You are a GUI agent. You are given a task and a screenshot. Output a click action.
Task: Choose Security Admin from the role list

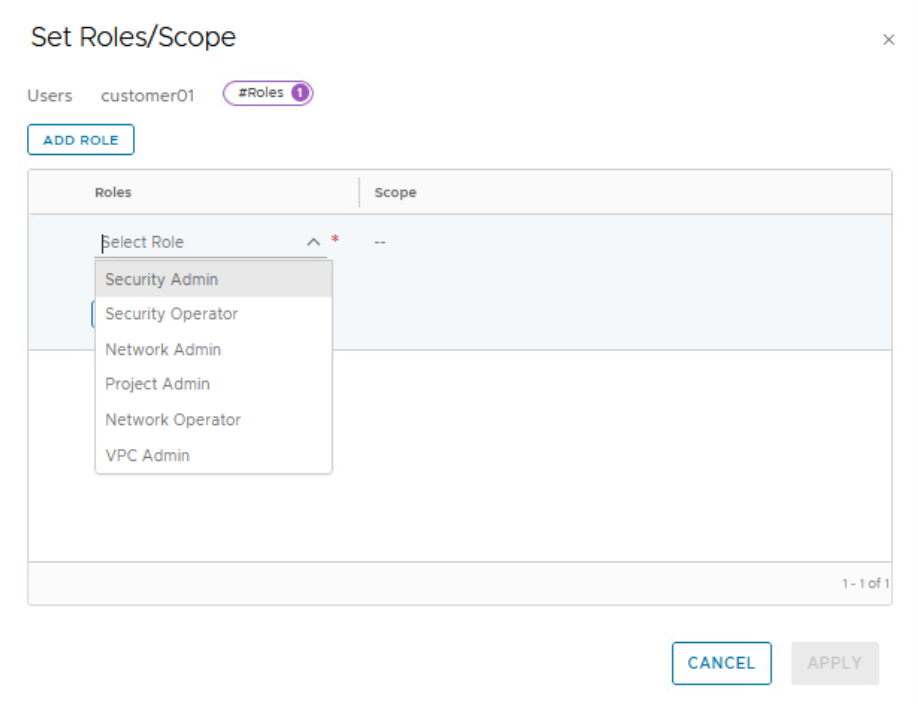pos(161,279)
